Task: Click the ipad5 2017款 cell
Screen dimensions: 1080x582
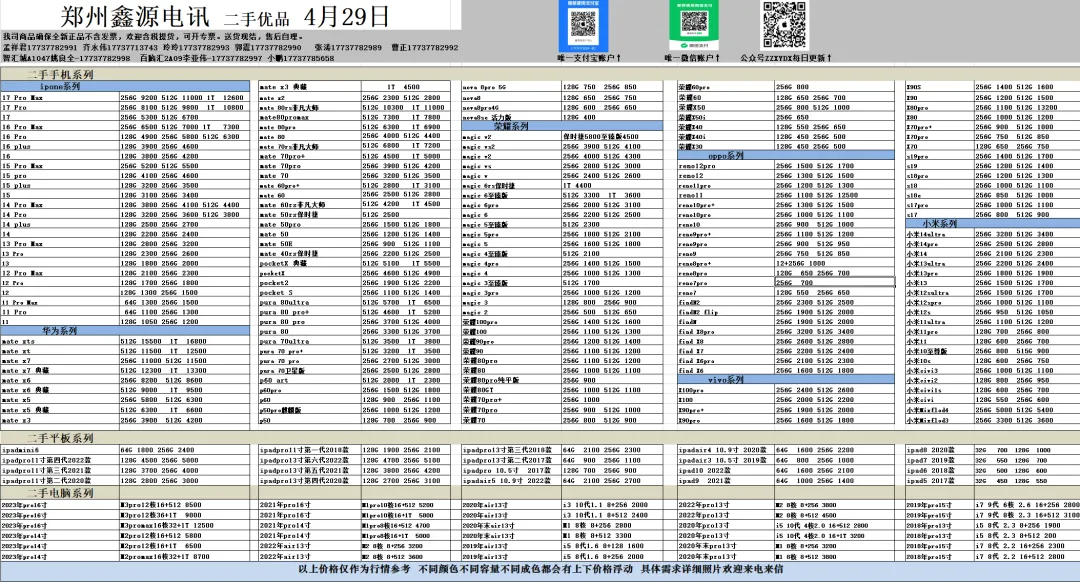Action: pyautogui.click(x=939, y=481)
